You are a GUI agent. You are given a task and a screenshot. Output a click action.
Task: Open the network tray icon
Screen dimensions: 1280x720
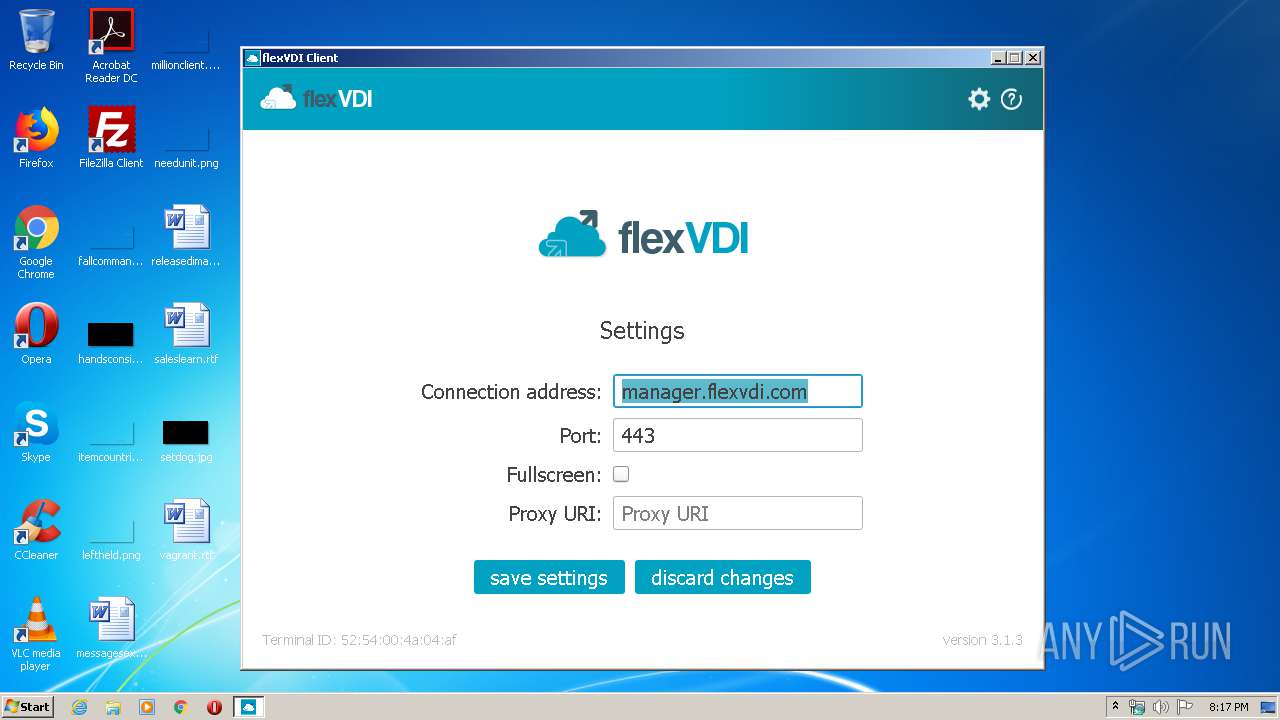coord(1137,707)
